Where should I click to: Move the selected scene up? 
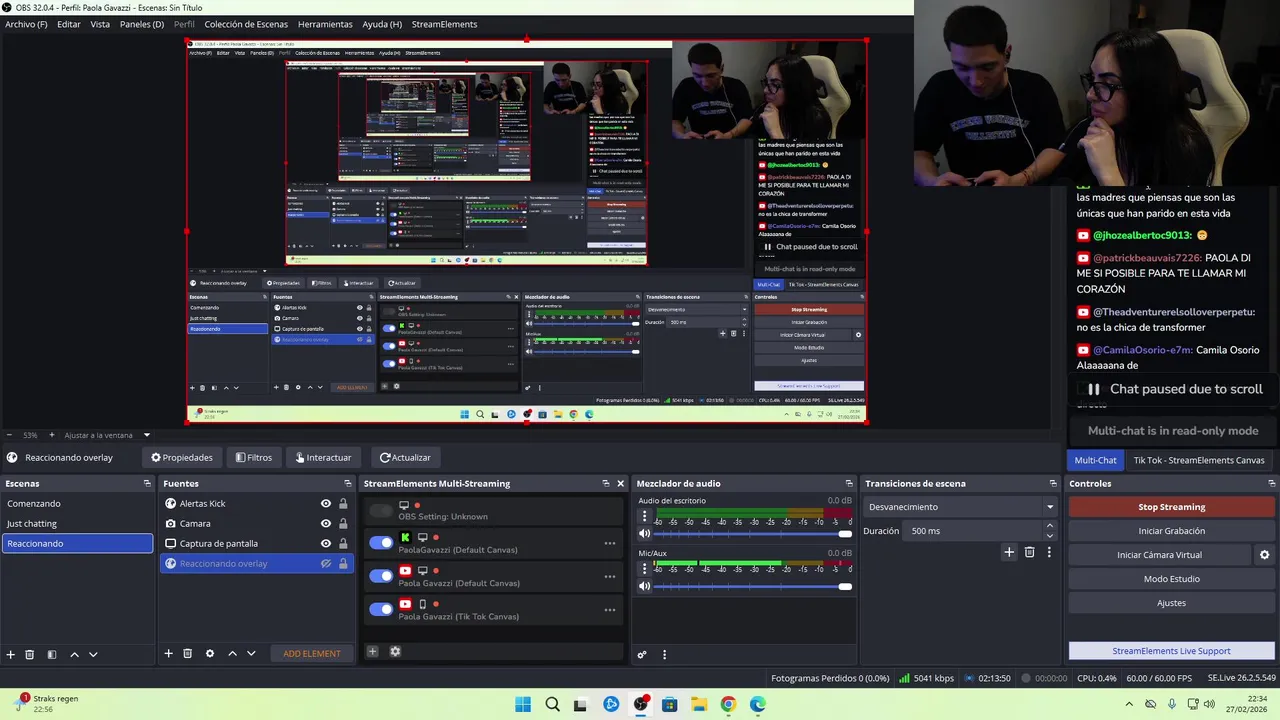(x=74, y=654)
